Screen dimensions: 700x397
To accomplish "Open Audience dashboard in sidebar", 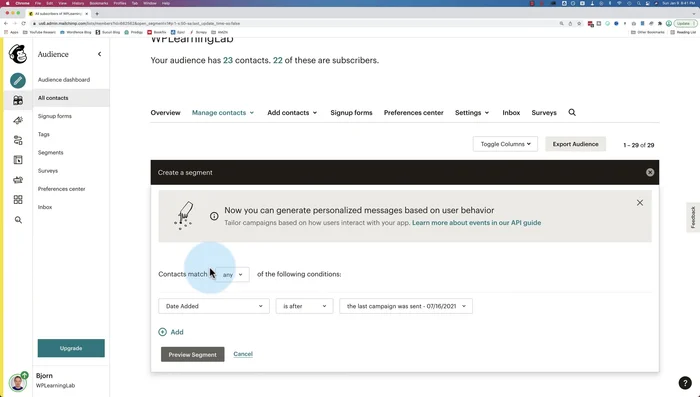I will coord(64,79).
